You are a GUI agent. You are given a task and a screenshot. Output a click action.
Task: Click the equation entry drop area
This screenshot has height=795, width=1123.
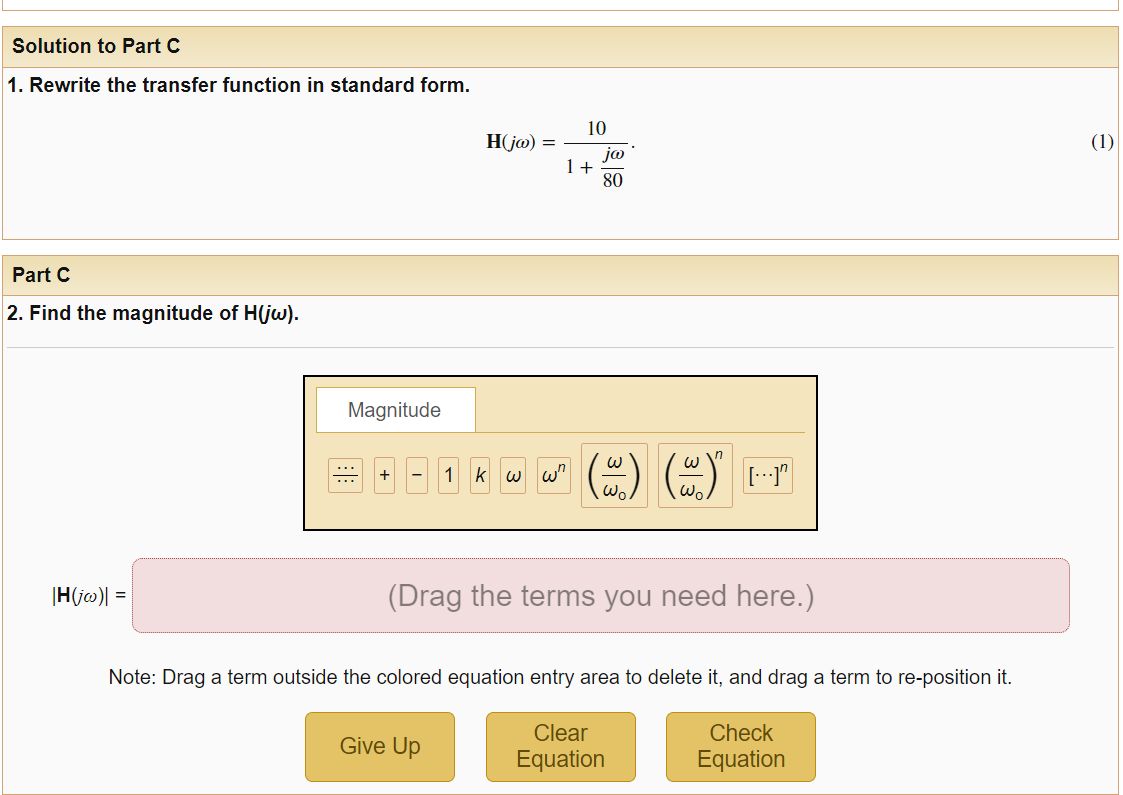[602, 595]
